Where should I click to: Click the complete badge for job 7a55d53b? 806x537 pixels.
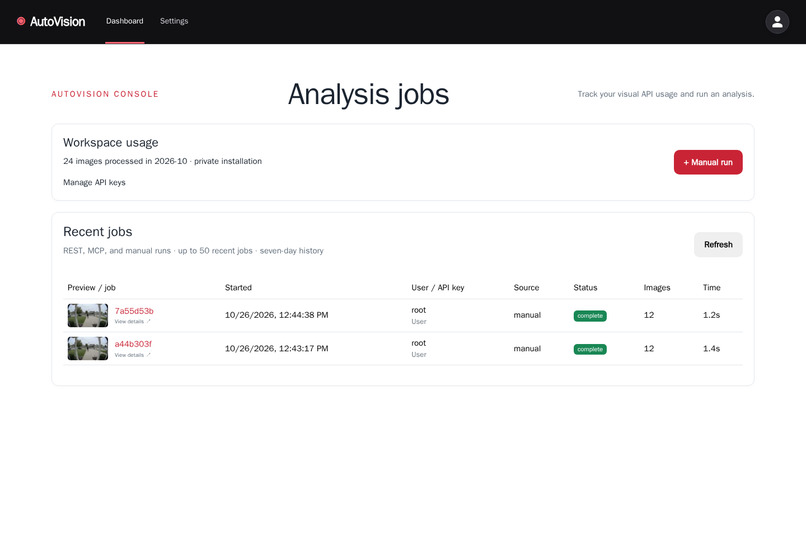[590, 316]
